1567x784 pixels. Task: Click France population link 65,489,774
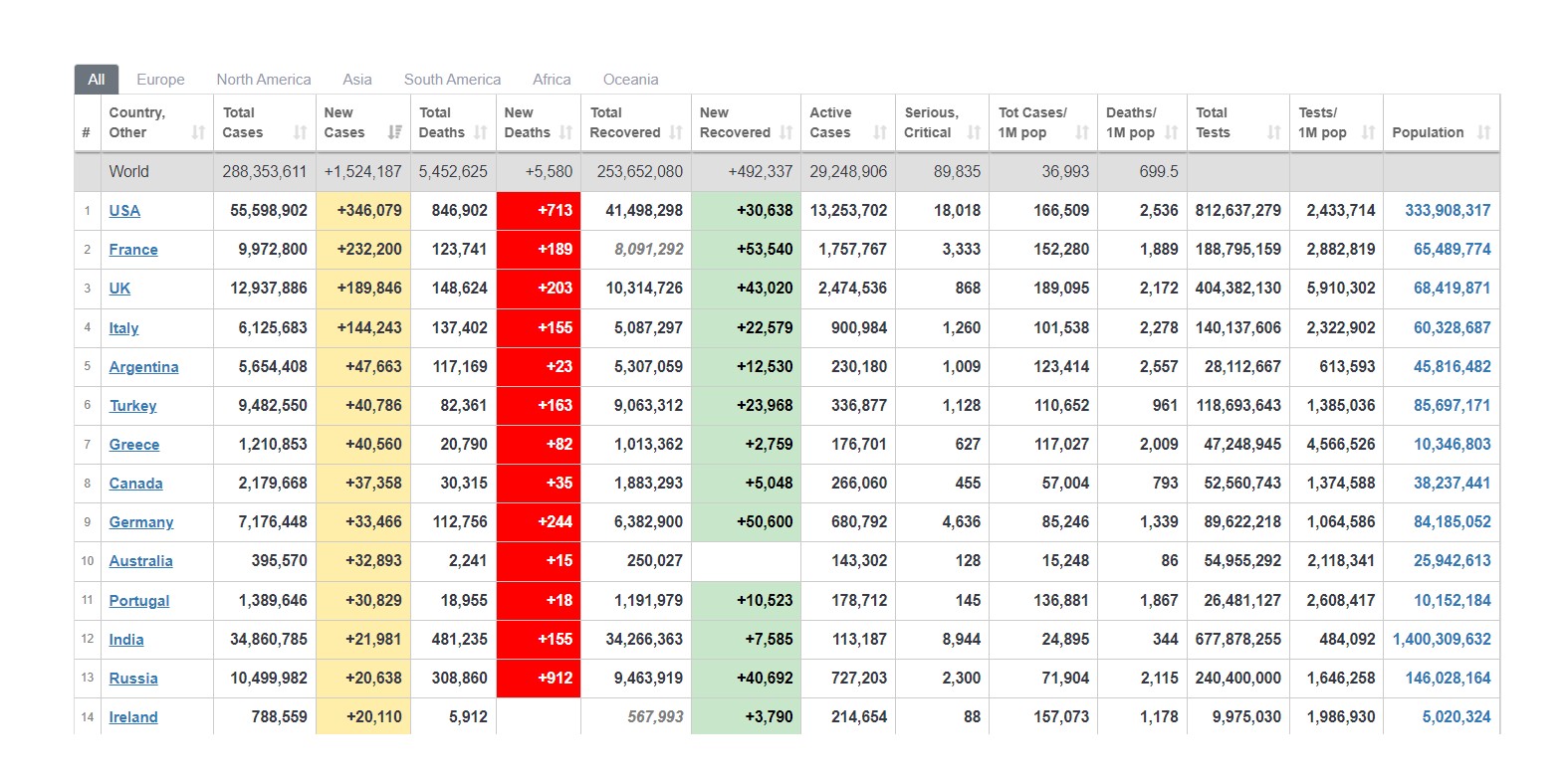click(1453, 250)
